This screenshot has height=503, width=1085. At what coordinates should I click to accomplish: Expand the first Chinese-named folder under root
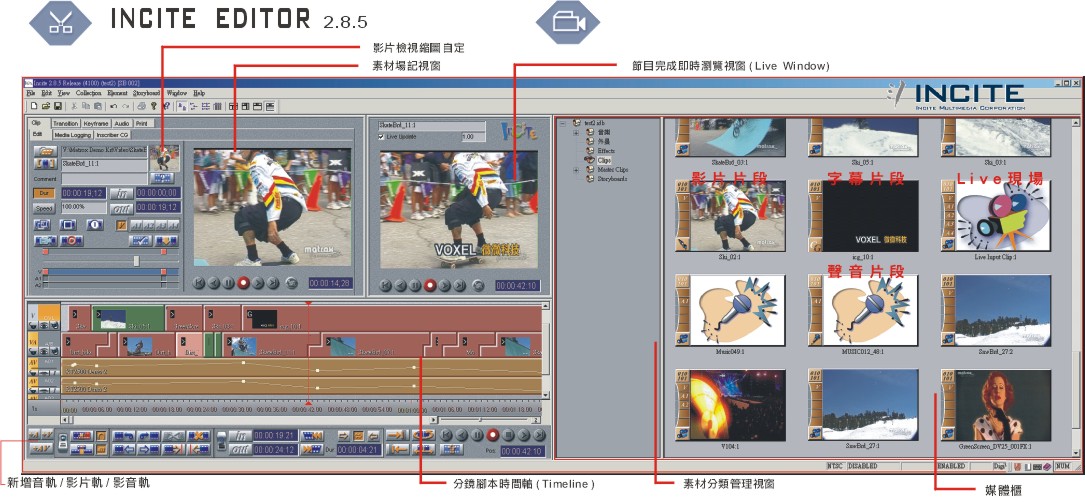point(576,133)
